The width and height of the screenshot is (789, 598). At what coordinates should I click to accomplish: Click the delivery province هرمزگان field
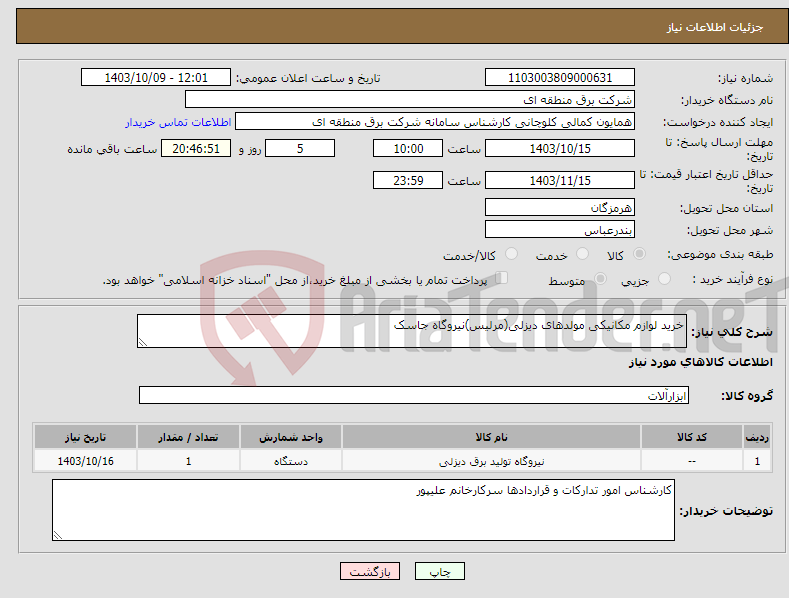(560, 207)
